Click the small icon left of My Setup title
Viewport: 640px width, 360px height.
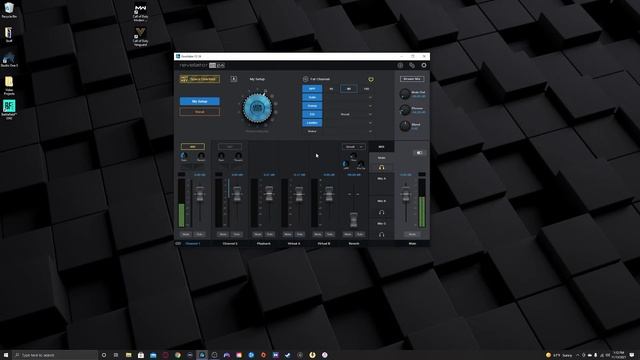pyautogui.click(x=234, y=79)
